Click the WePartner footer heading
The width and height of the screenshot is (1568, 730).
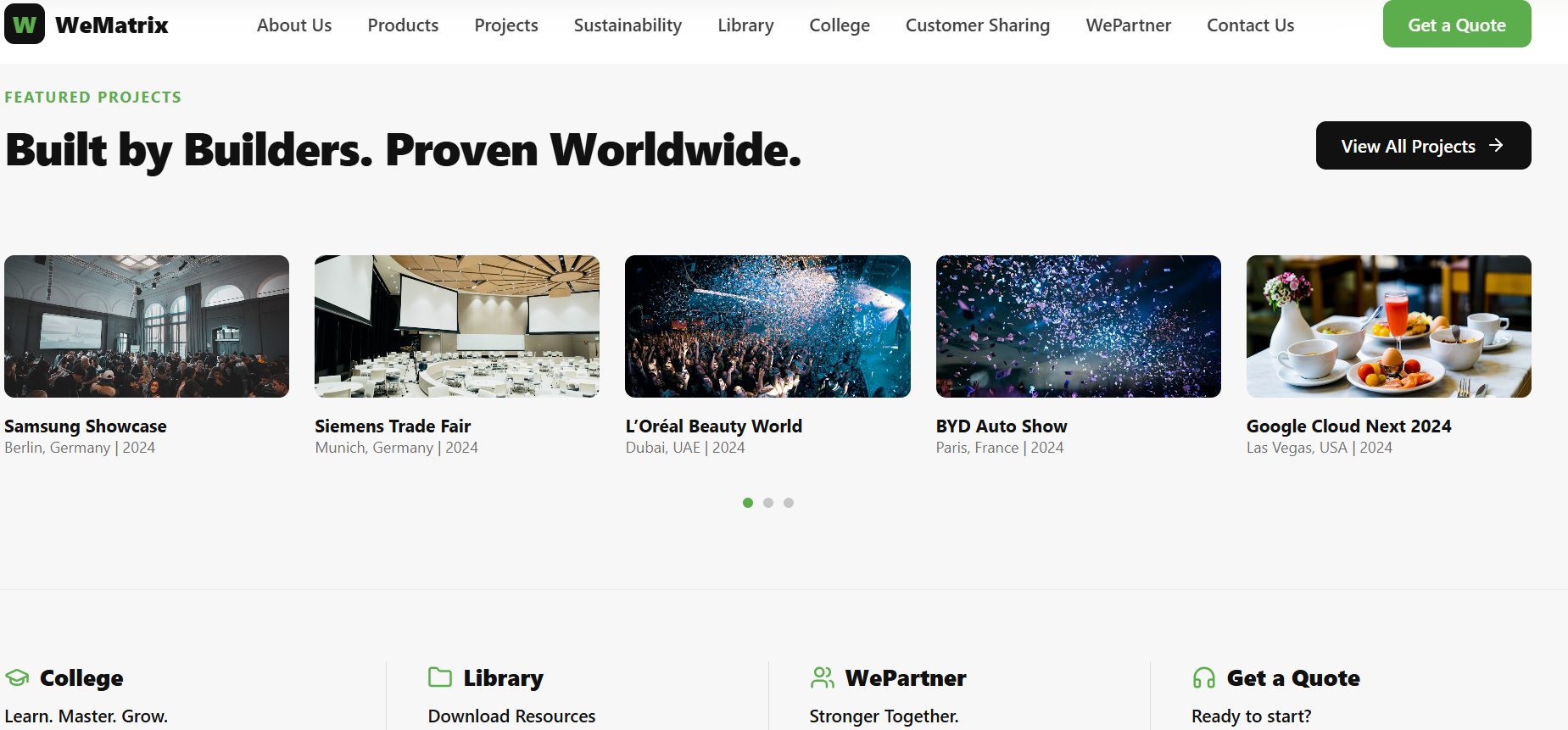point(906,678)
